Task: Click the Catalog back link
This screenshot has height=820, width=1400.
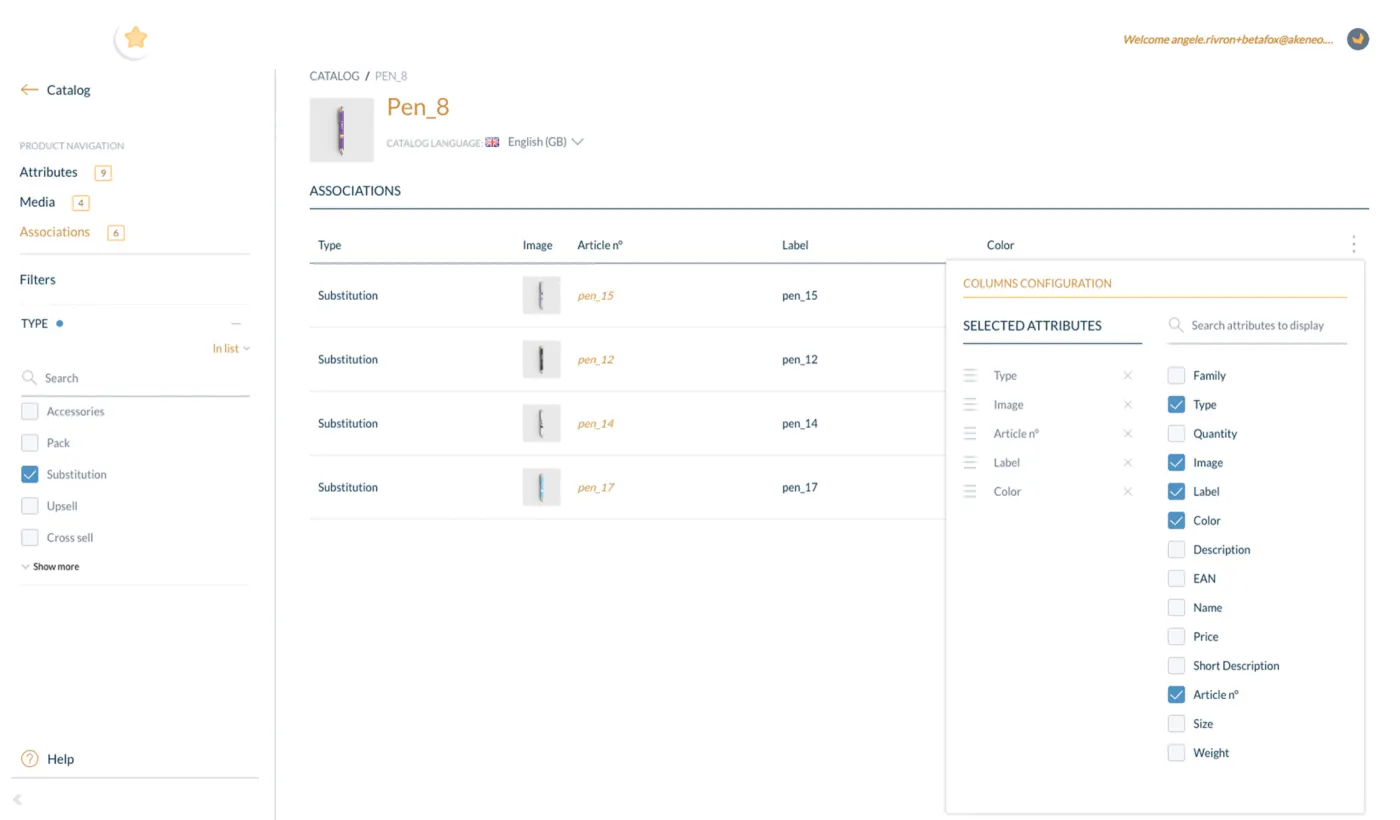Action: point(69,90)
